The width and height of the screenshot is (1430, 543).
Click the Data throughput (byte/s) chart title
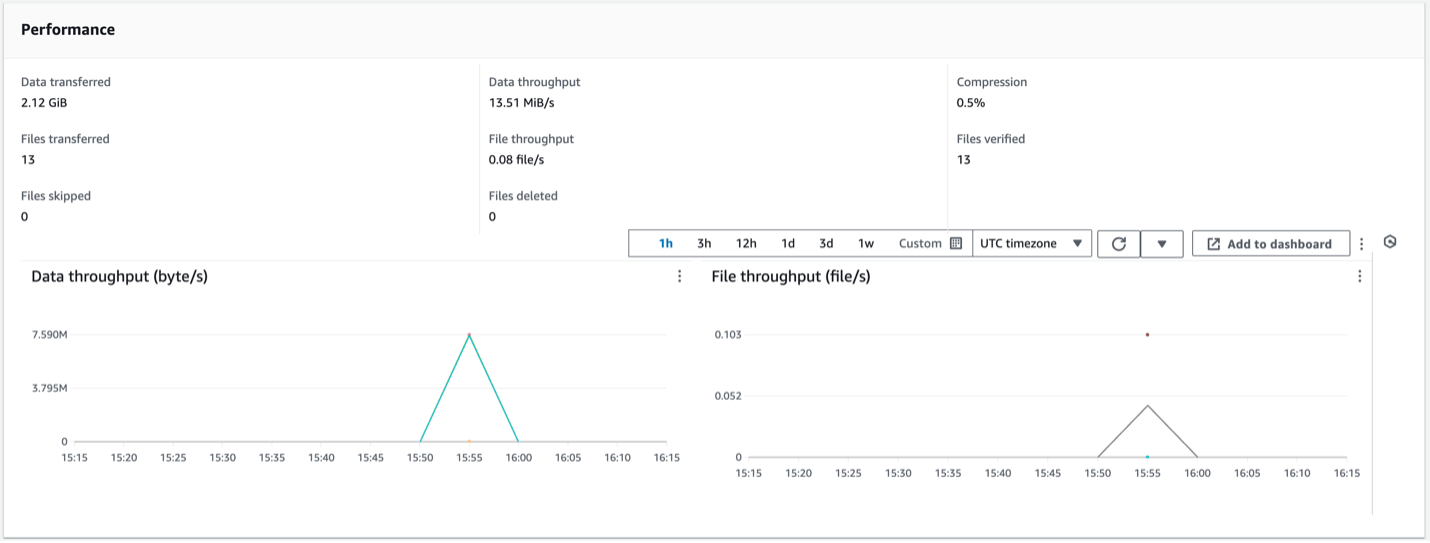coord(119,276)
